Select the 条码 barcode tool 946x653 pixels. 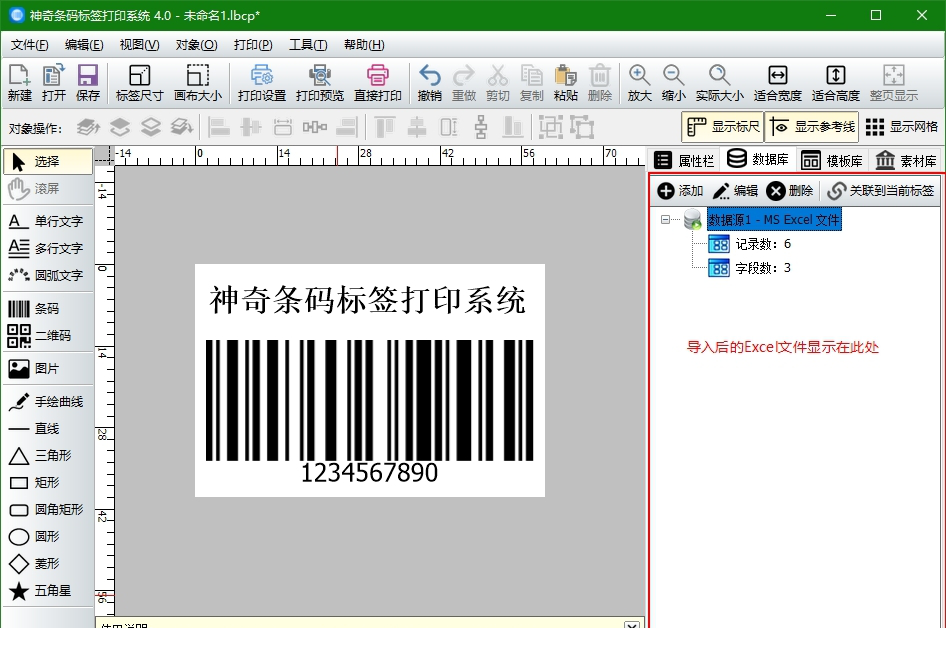[x=46, y=309]
